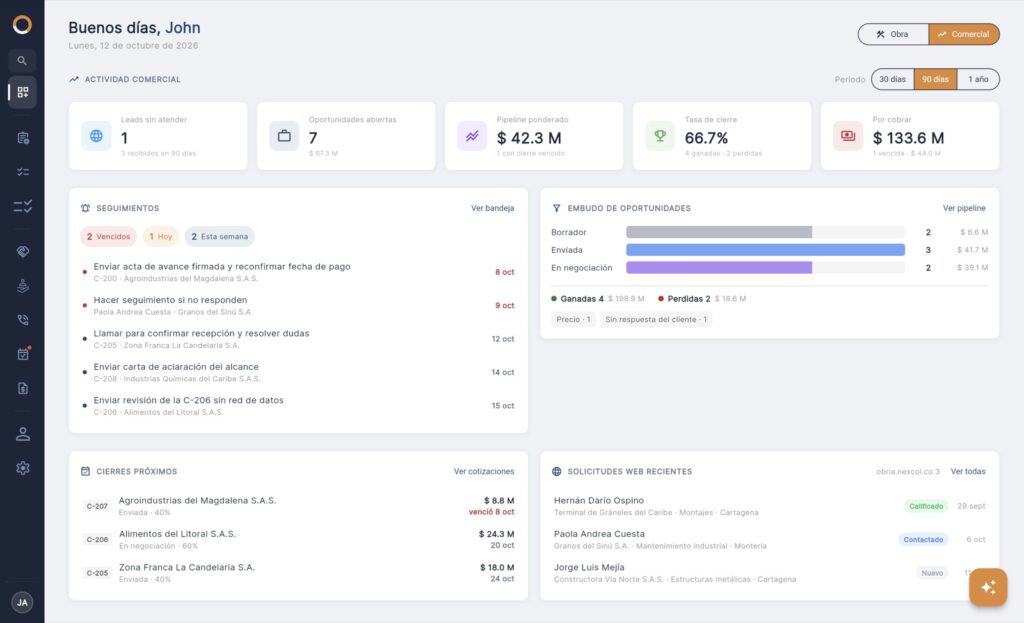Click globe icon beside Solicitudes web recientes
Image resolution: width=1024 pixels, height=623 pixels.
pos(556,471)
